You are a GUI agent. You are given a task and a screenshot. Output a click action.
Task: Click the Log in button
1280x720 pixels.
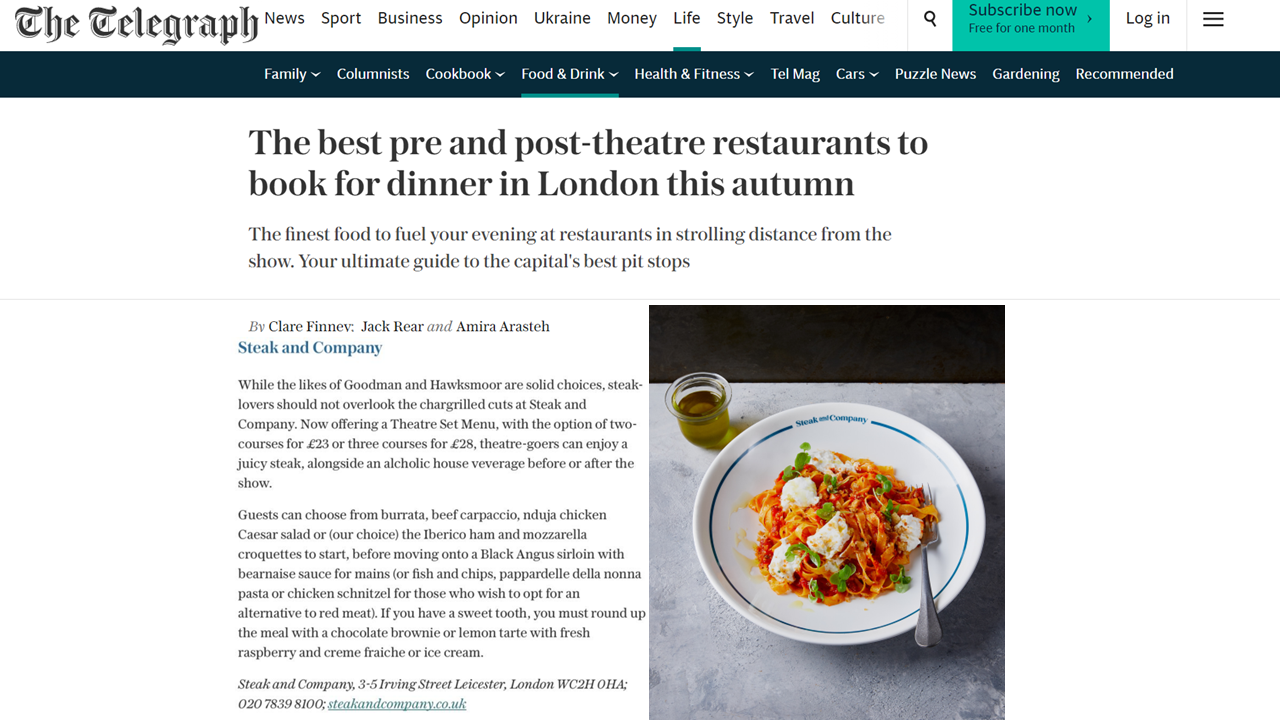click(x=1148, y=18)
